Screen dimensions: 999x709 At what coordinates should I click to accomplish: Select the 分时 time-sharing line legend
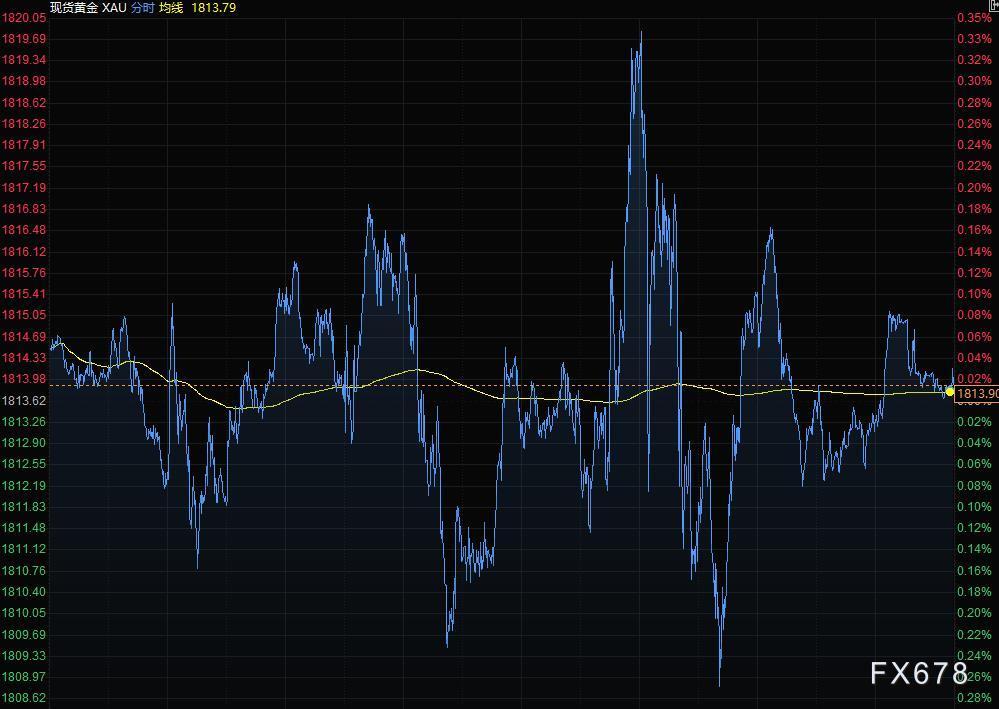pos(142,8)
